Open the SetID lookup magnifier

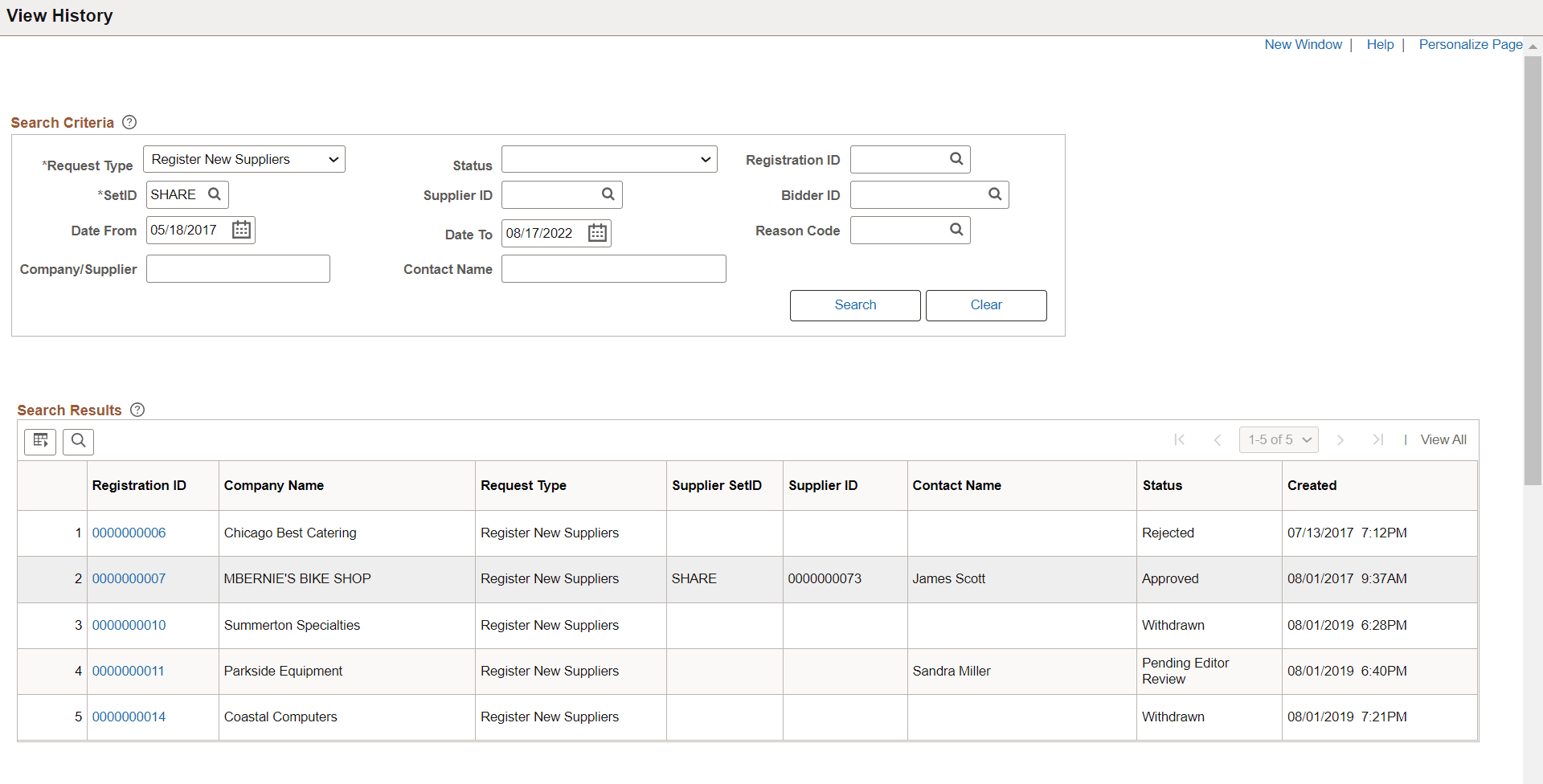tap(215, 194)
